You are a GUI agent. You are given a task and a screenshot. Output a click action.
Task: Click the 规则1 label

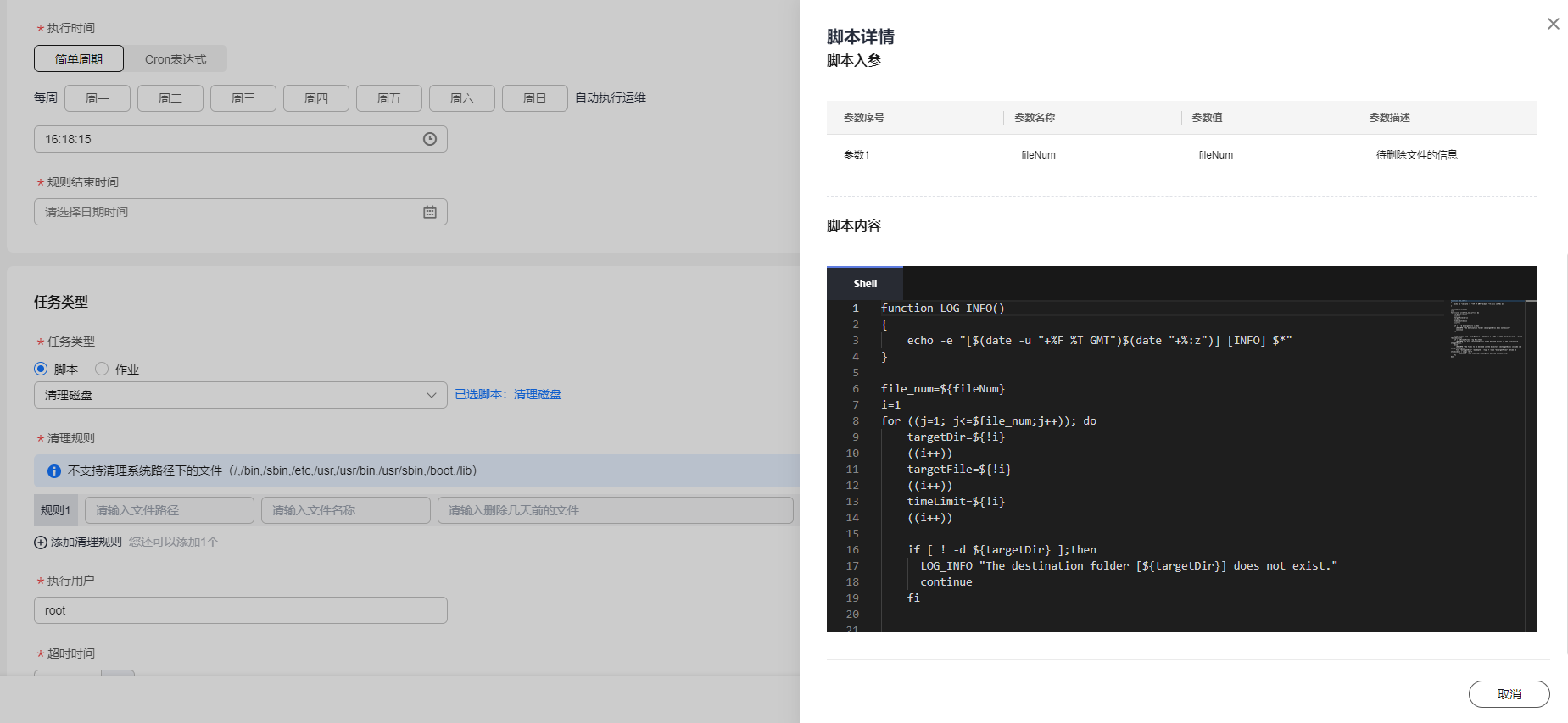click(x=56, y=510)
